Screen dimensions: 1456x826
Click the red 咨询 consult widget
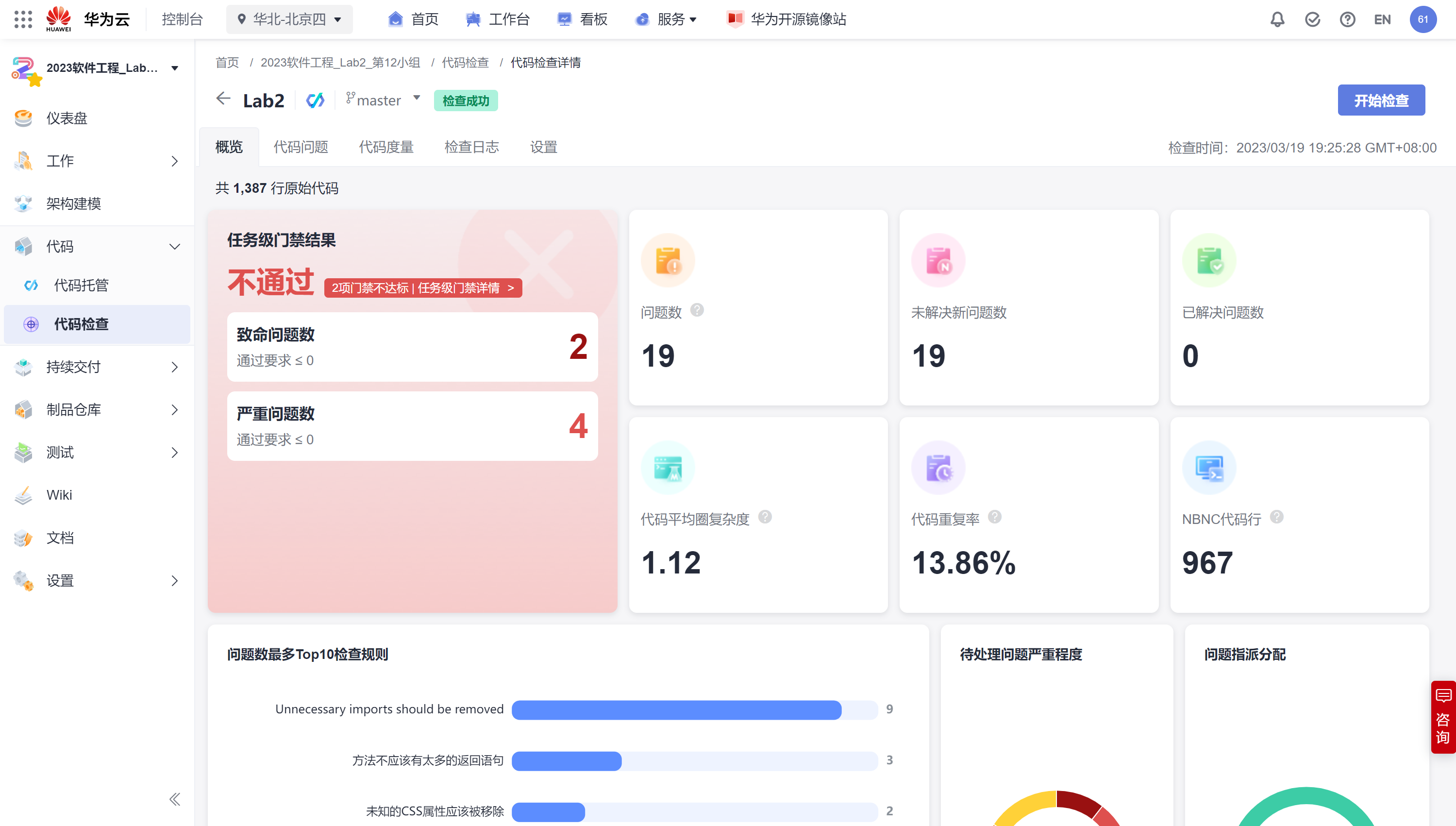click(1442, 717)
